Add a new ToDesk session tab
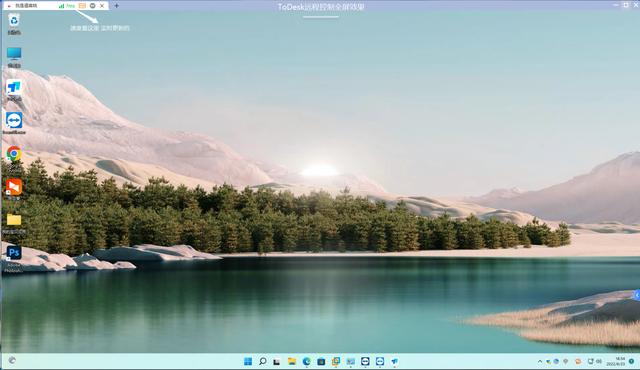640x370 pixels. [117, 6]
